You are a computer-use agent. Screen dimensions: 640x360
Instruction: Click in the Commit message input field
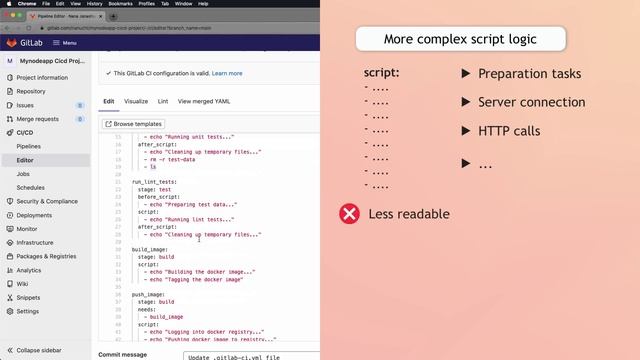pos(251,356)
